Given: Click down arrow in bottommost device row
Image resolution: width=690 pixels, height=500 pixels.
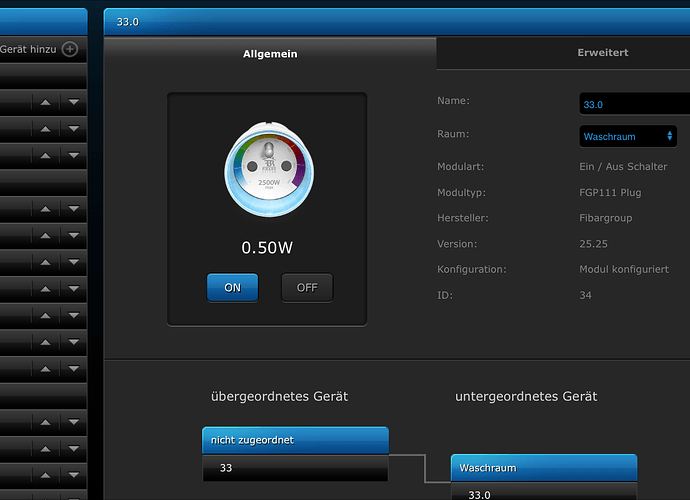Looking at the screenshot, I should coord(74,470).
